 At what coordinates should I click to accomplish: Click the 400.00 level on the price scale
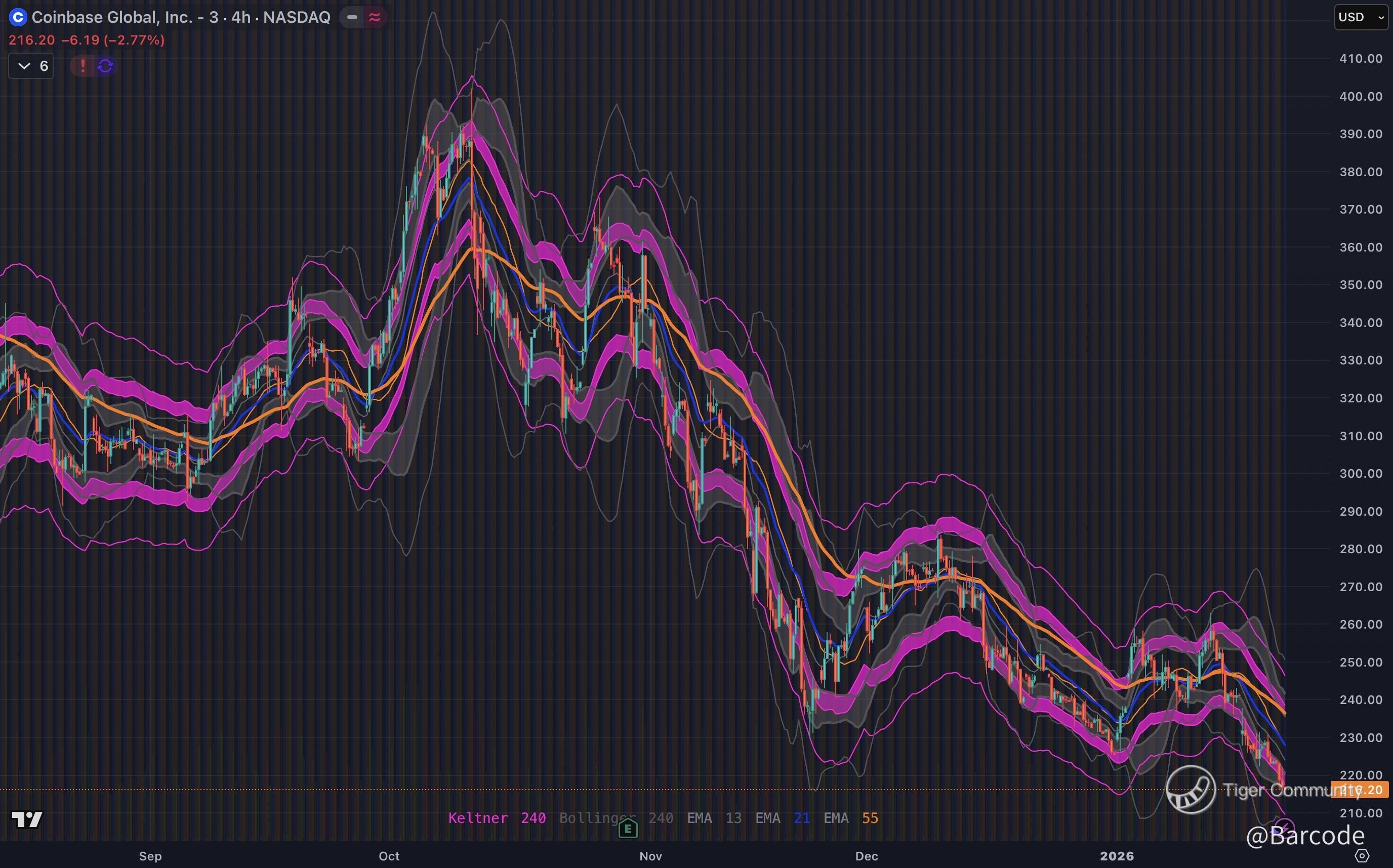click(x=1360, y=97)
